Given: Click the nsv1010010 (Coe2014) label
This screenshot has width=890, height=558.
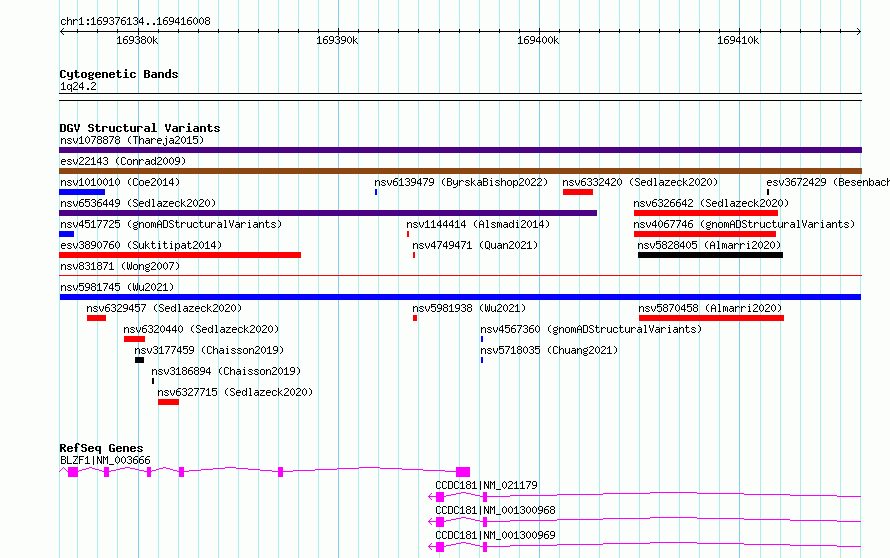Looking at the screenshot, I should (120, 182).
